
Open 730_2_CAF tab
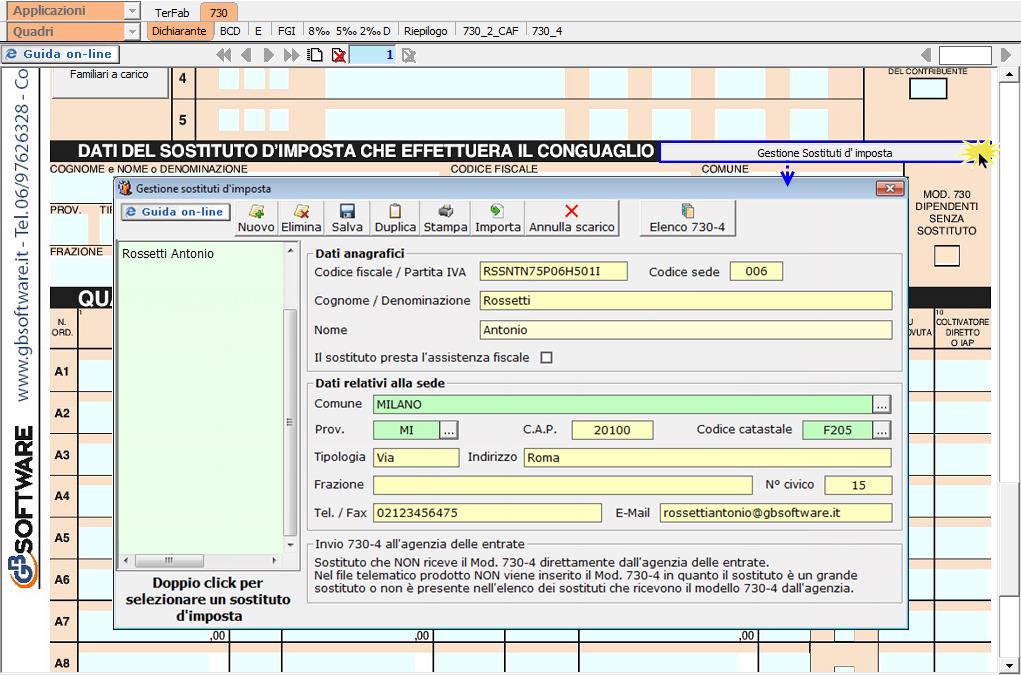point(490,31)
